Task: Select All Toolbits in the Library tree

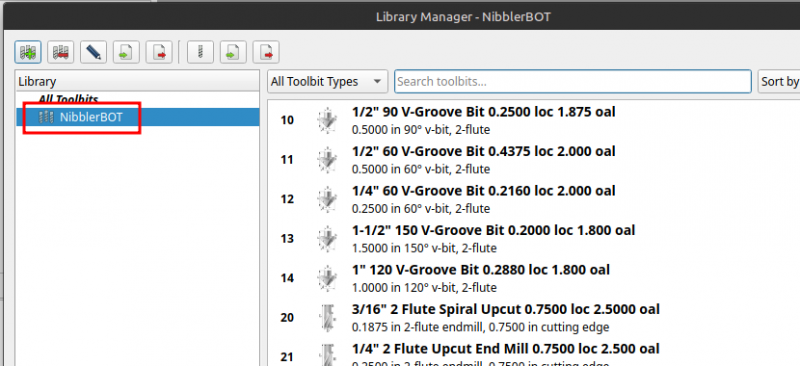Action: point(68,100)
